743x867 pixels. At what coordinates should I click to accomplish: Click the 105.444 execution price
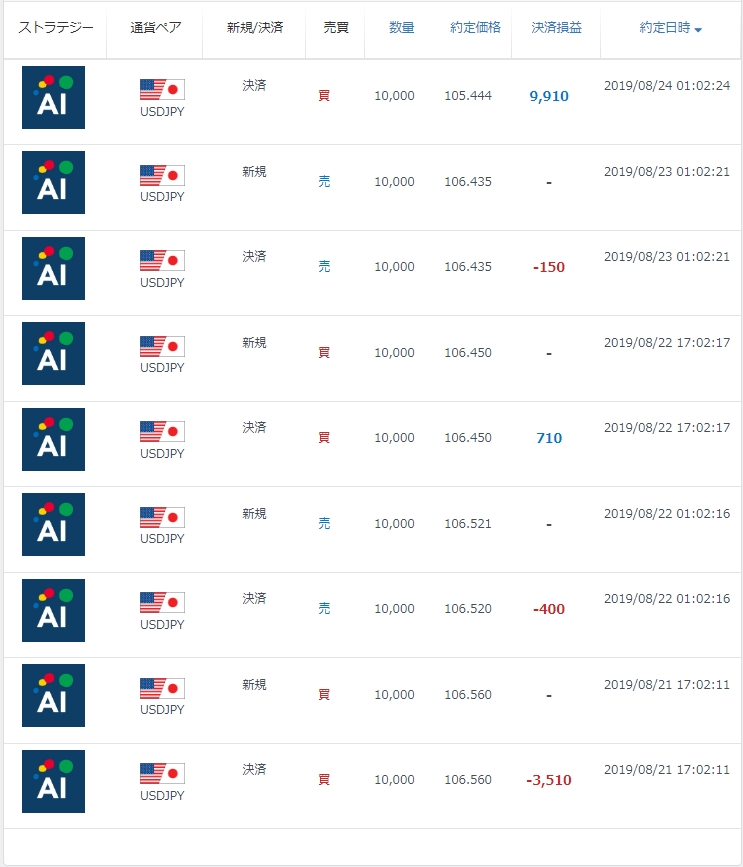point(468,96)
